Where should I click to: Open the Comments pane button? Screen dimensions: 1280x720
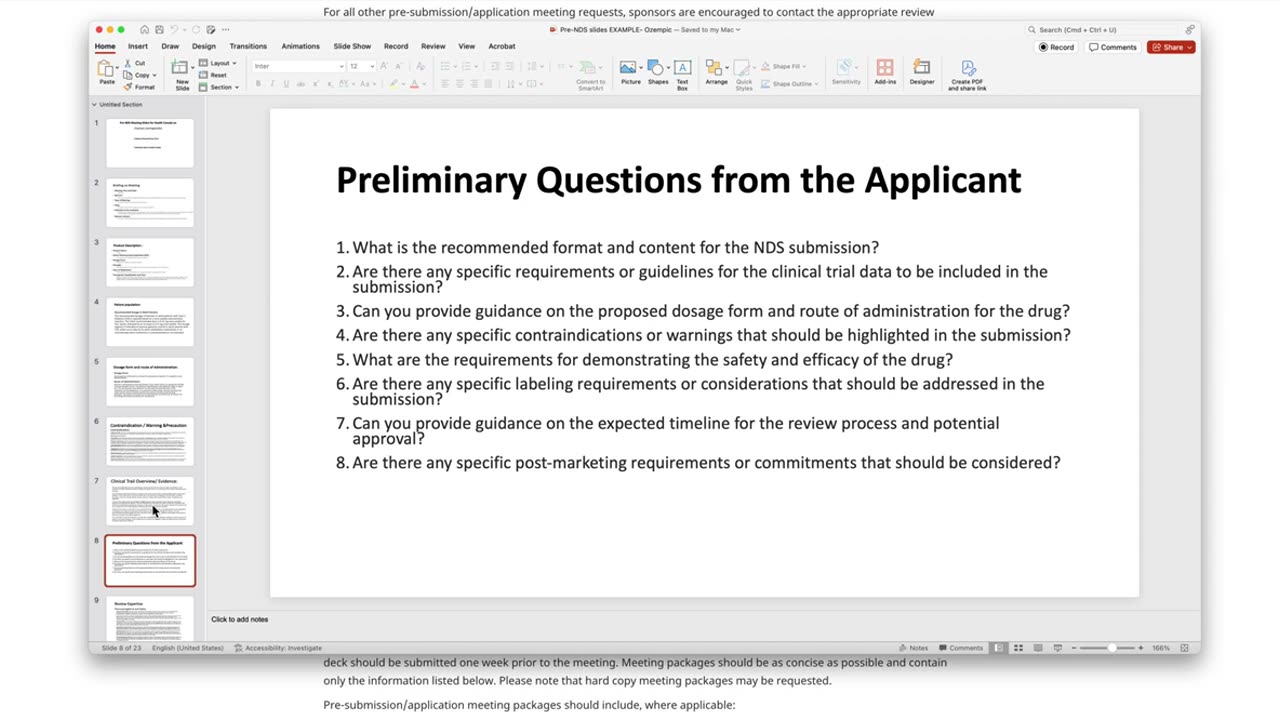coord(1113,47)
